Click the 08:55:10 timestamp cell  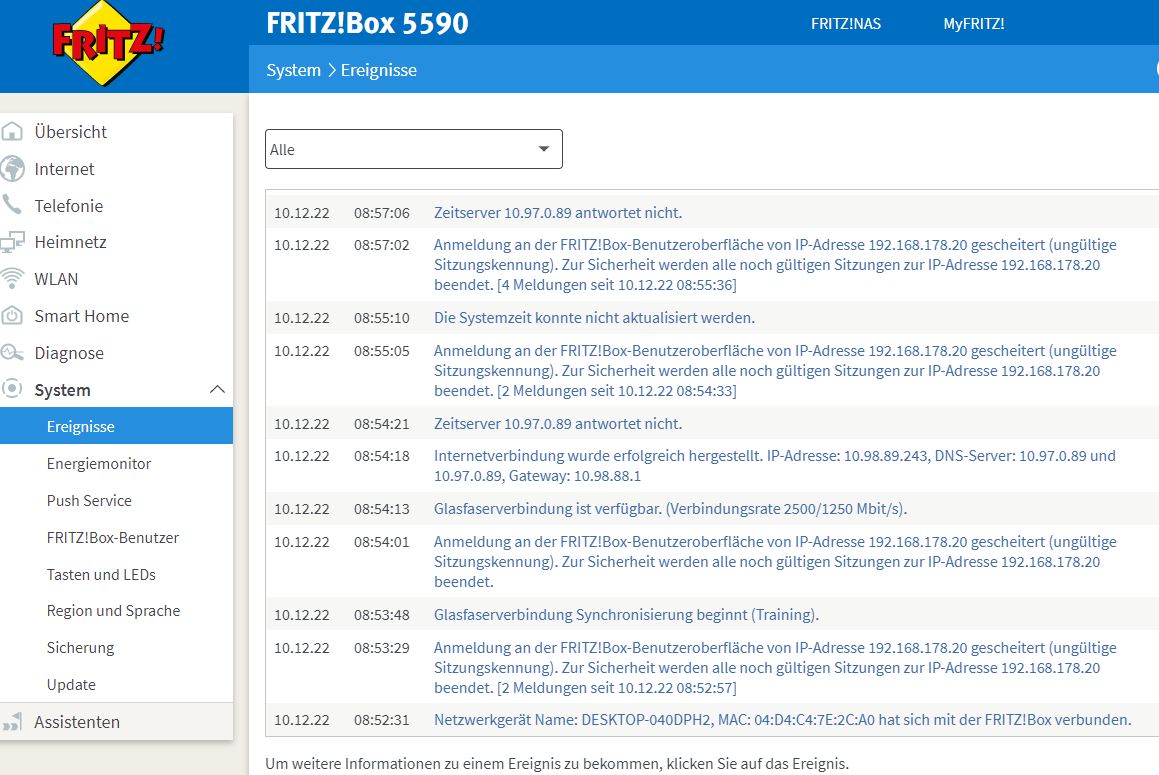coord(381,318)
